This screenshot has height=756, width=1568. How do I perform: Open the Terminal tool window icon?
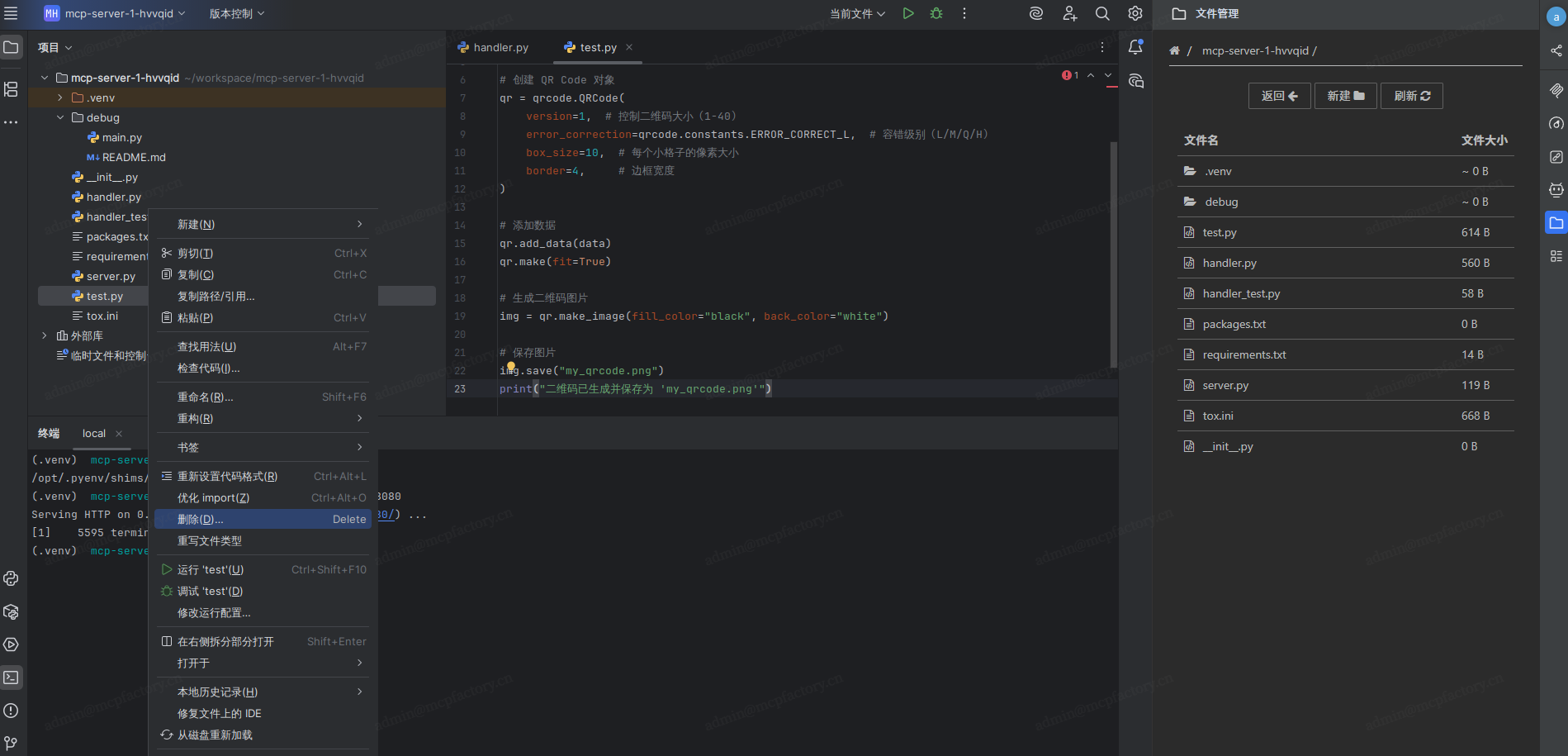(12, 678)
